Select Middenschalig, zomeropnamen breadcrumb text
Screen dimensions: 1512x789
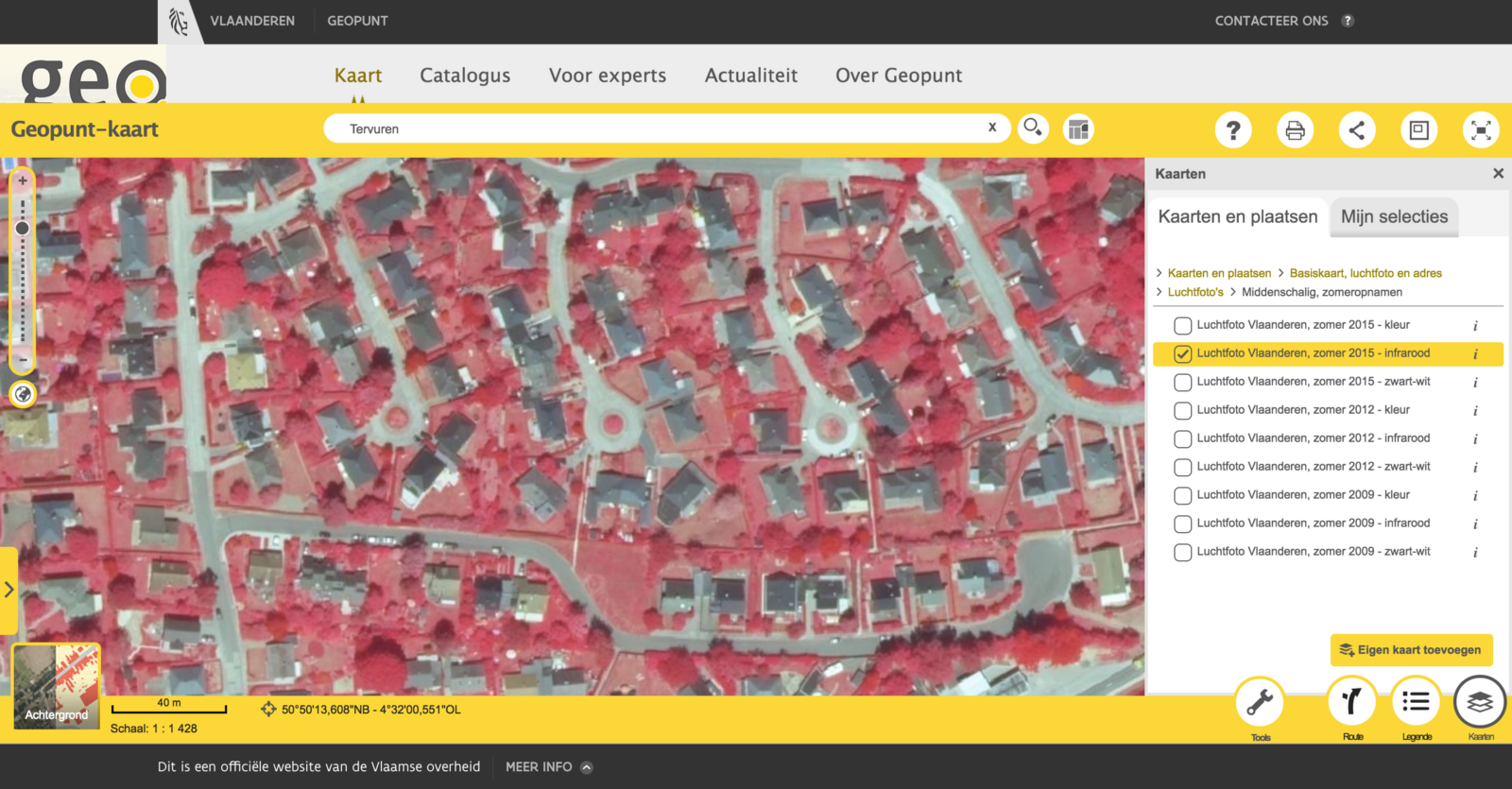1322,292
